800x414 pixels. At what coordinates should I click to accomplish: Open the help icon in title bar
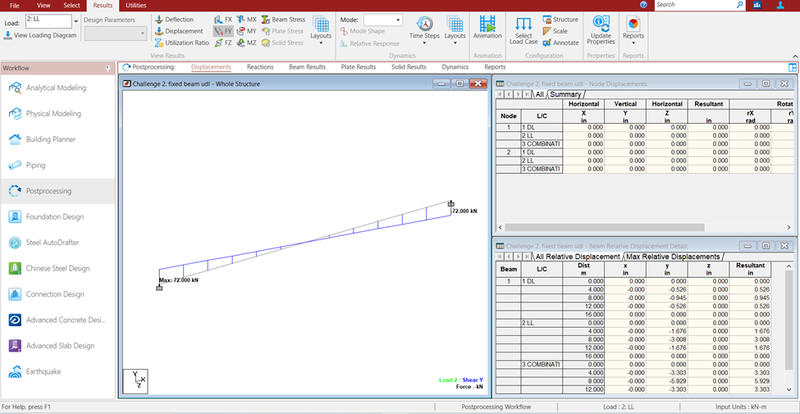click(643, 5)
